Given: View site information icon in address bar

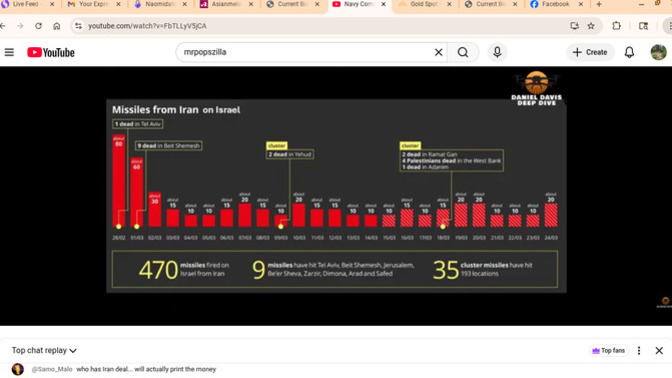Looking at the screenshot, I should [78, 26].
